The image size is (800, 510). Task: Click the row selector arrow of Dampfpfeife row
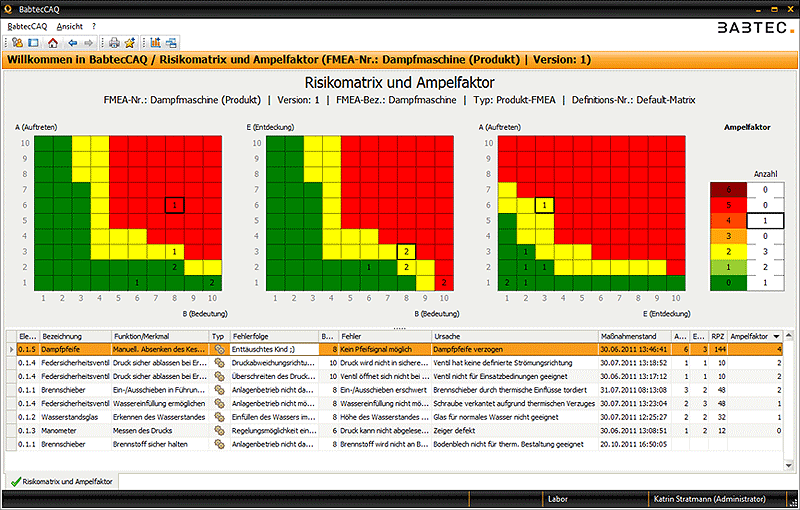click(x=11, y=349)
